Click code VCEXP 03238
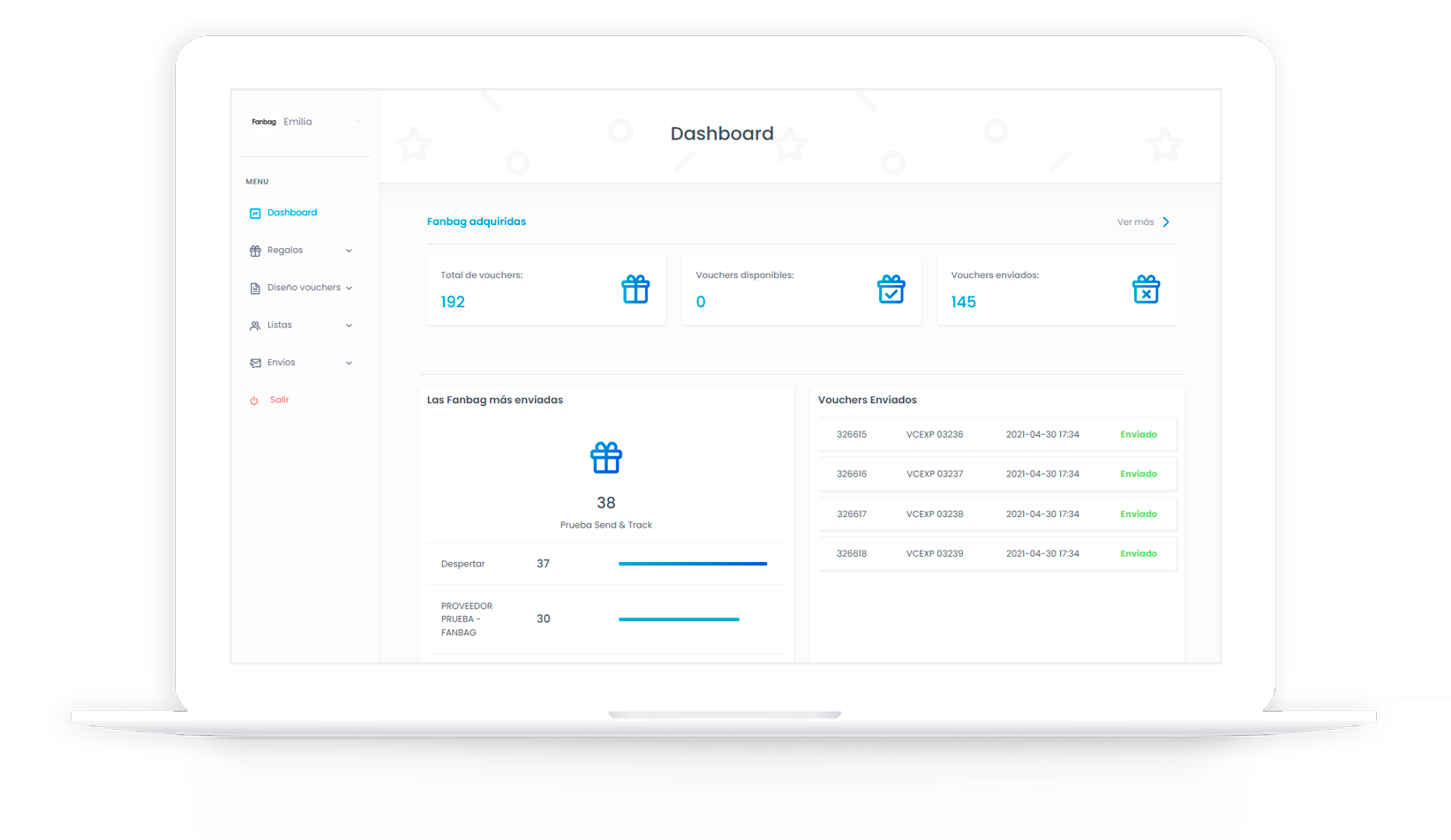Viewport: 1451px width, 840px height. (935, 514)
